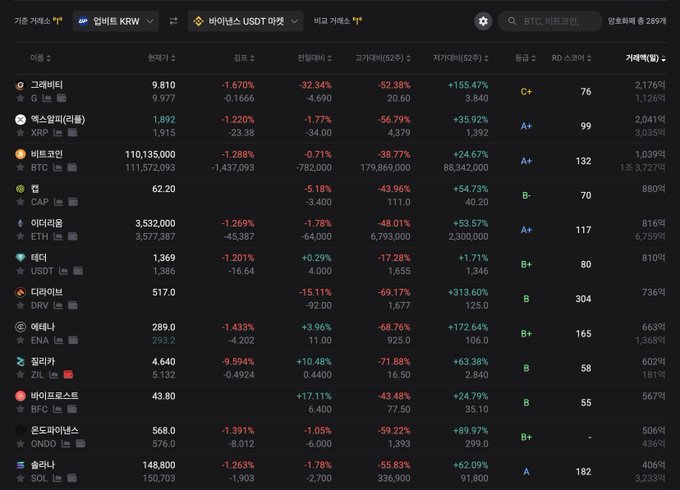Viewport: 680px width, 490px height.
Task: Click the Zilliqa coin logo
Action: click(x=20, y=361)
